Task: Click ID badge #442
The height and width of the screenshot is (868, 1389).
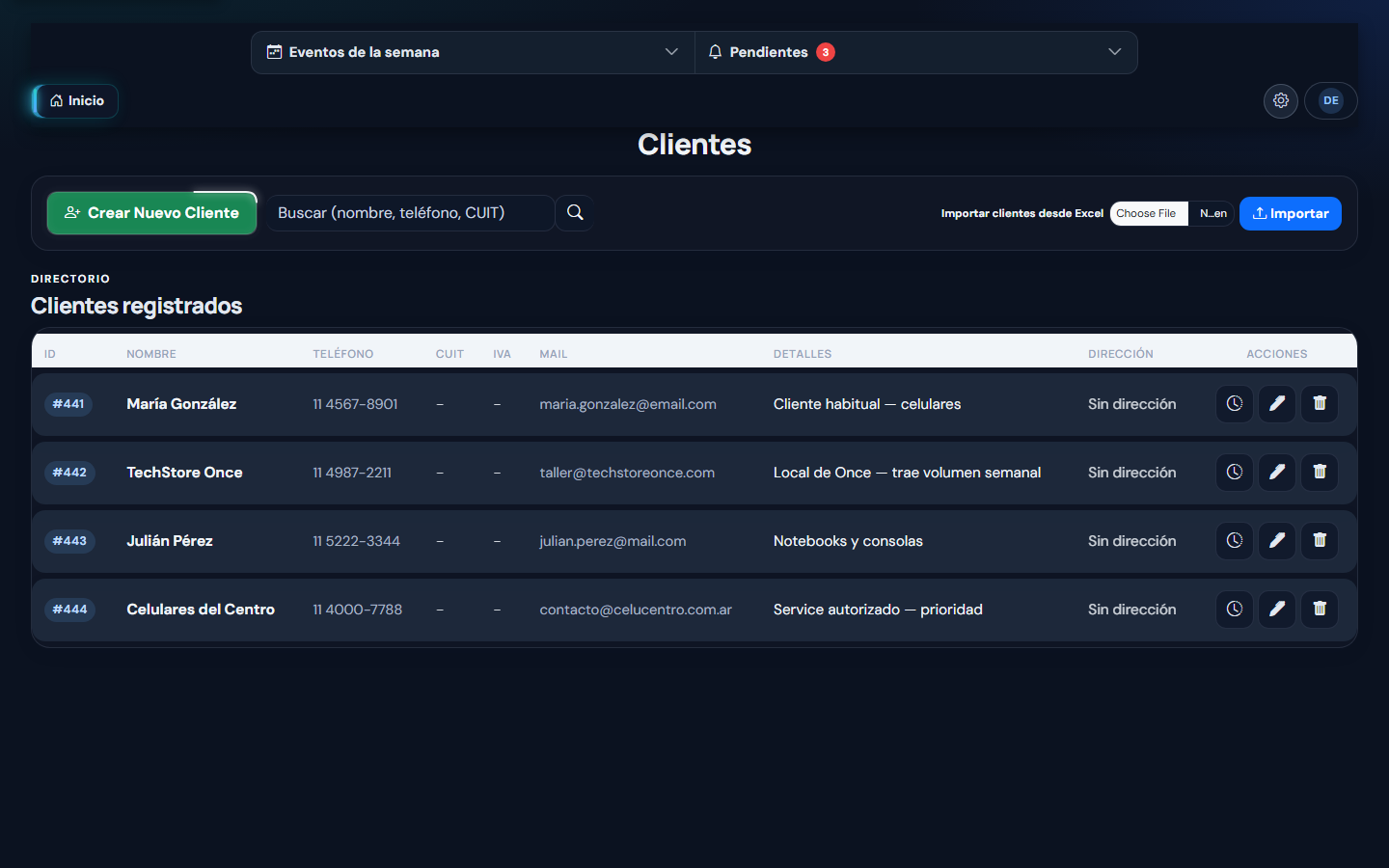Action: tap(69, 473)
